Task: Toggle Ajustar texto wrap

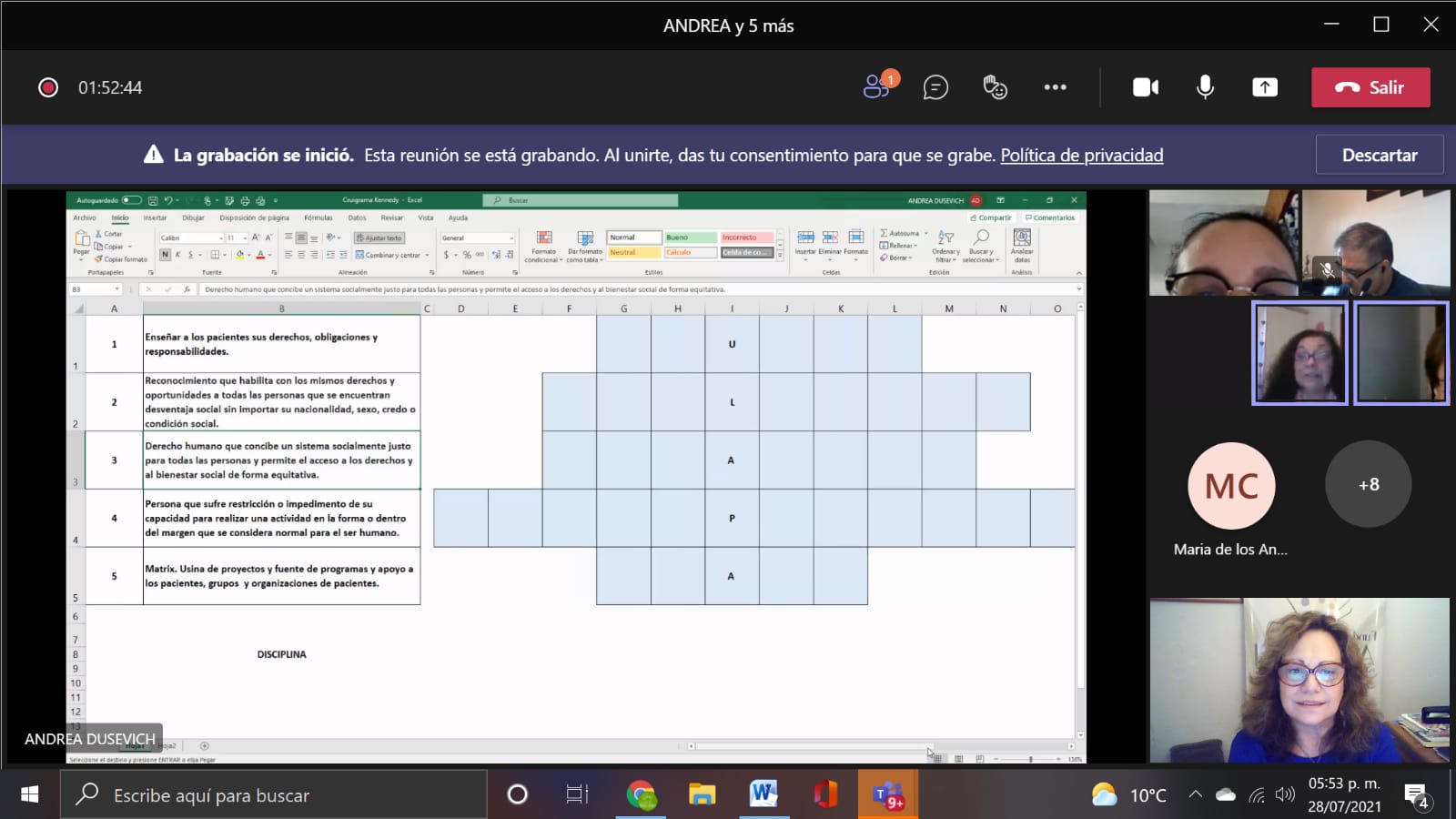Action: click(x=379, y=238)
